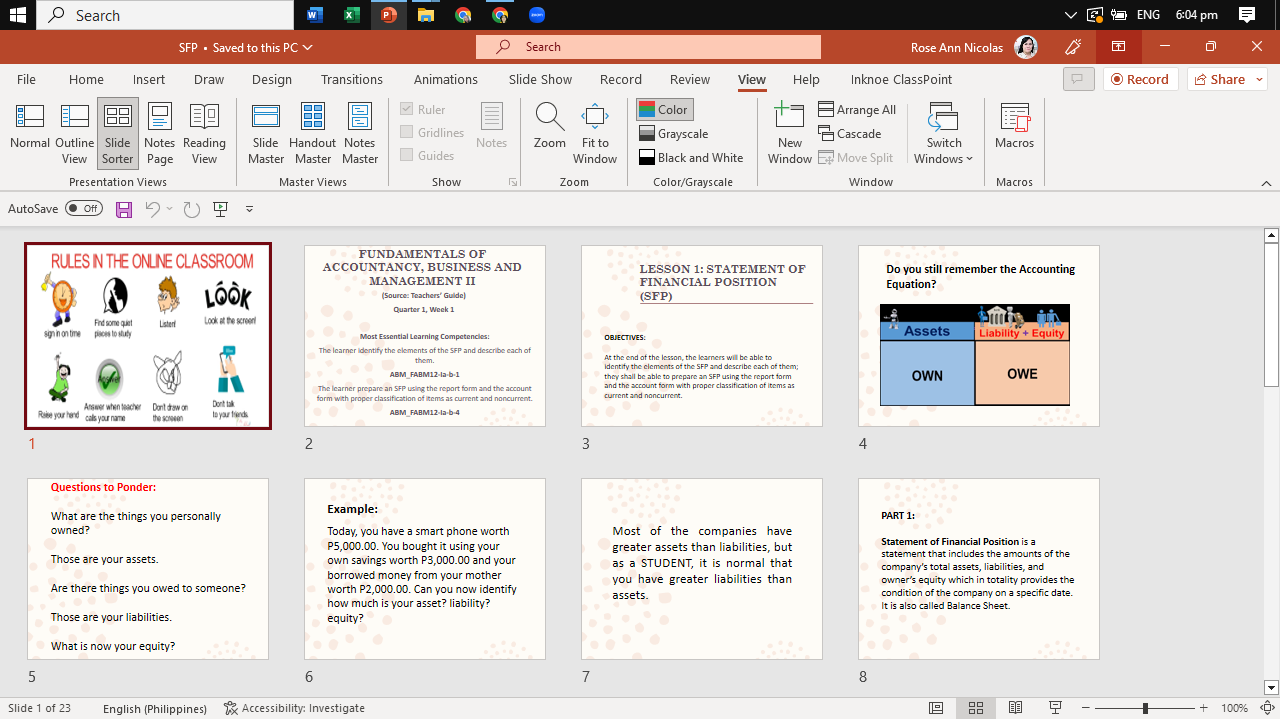Fit slide to current window in the status bar

(1267, 708)
